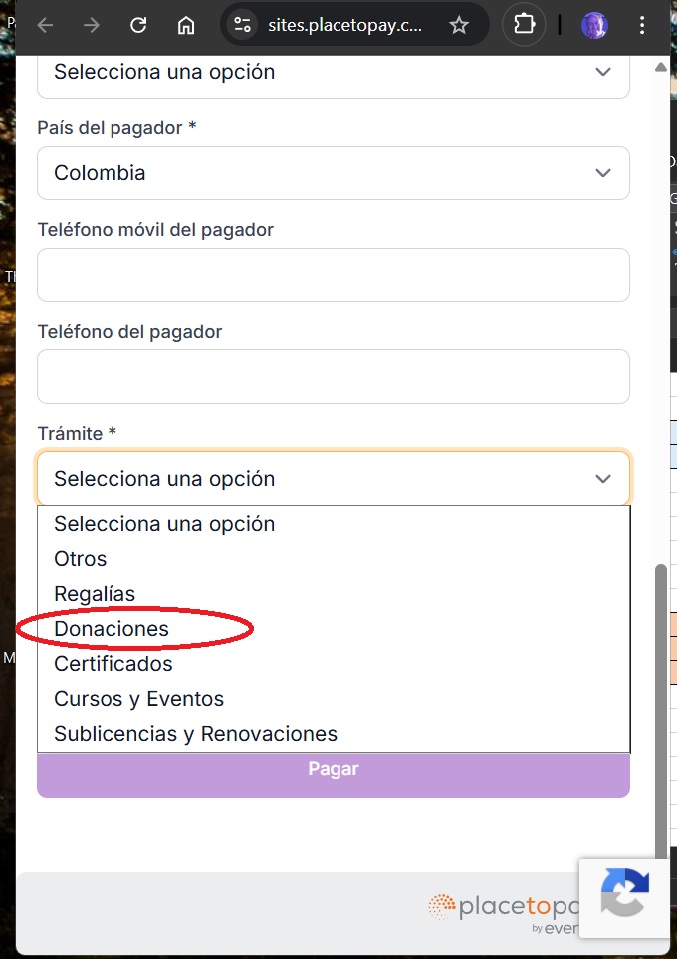The height and width of the screenshot is (959, 677).
Task: Open the extensions puzzle icon
Action: pyautogui.click(x=524, y=25)
